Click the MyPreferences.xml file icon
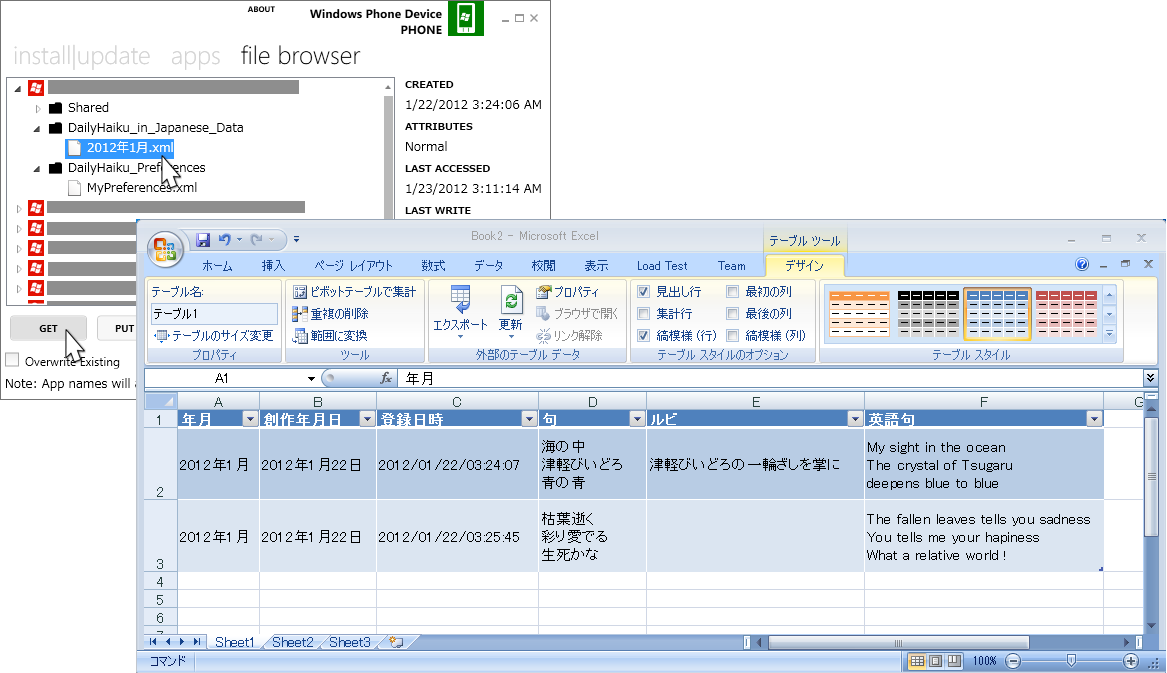The image size is (1167, 673). coord(74,188)
